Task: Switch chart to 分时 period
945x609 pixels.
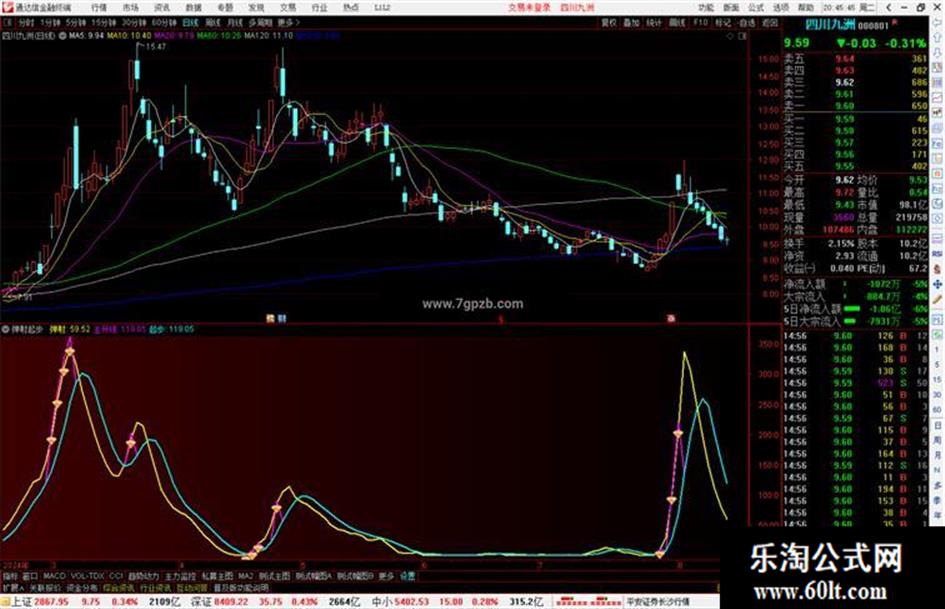Action: [x=26, y=22]
